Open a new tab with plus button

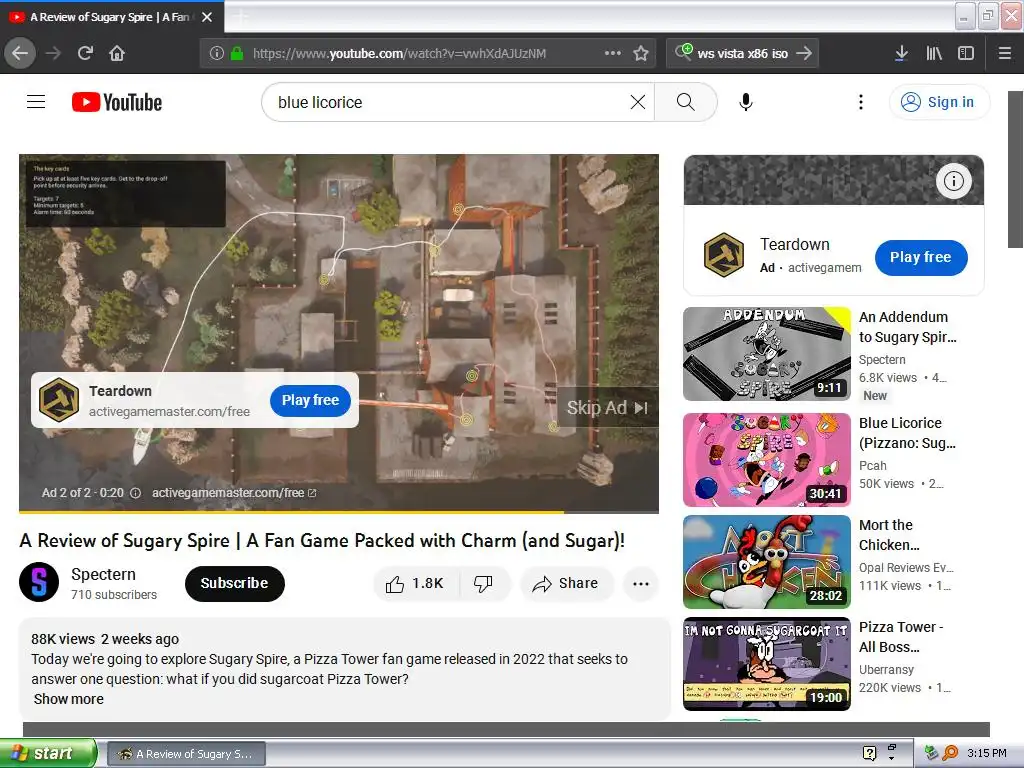tap(241, 17)
